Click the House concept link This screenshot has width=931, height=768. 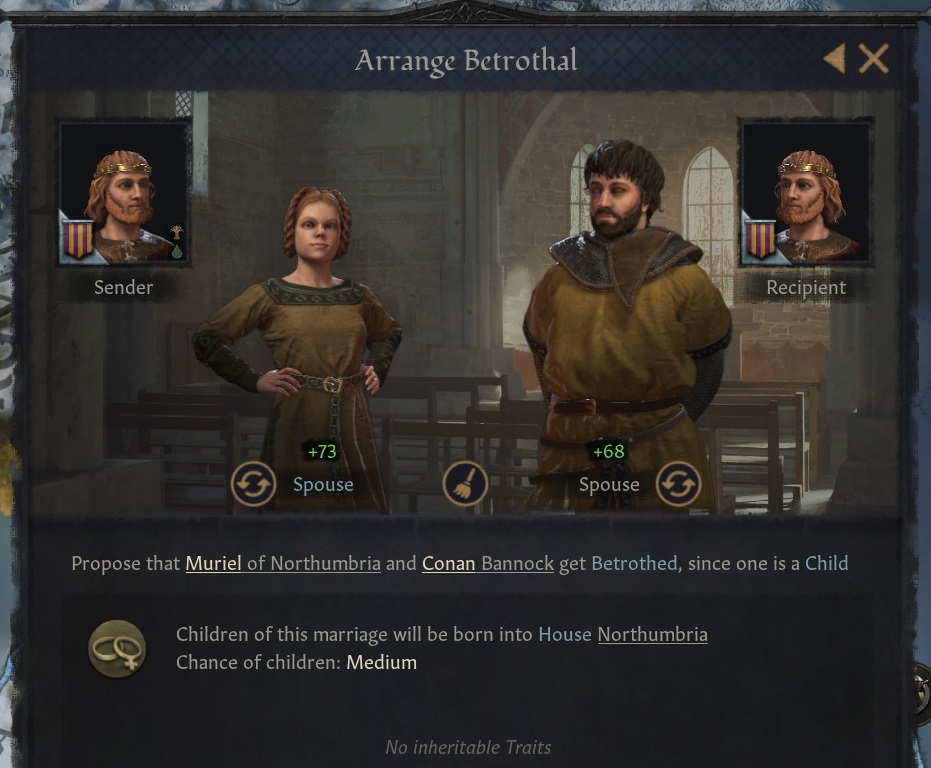[x=565, y=634]
